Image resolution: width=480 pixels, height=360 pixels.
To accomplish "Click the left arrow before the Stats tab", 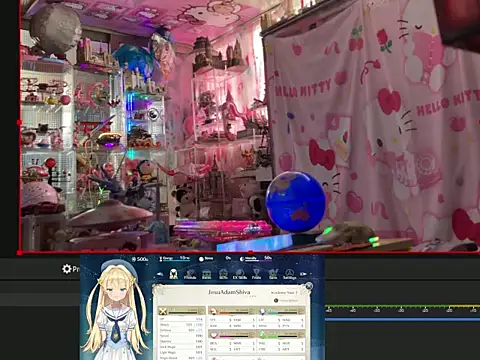I will (160, 274).
